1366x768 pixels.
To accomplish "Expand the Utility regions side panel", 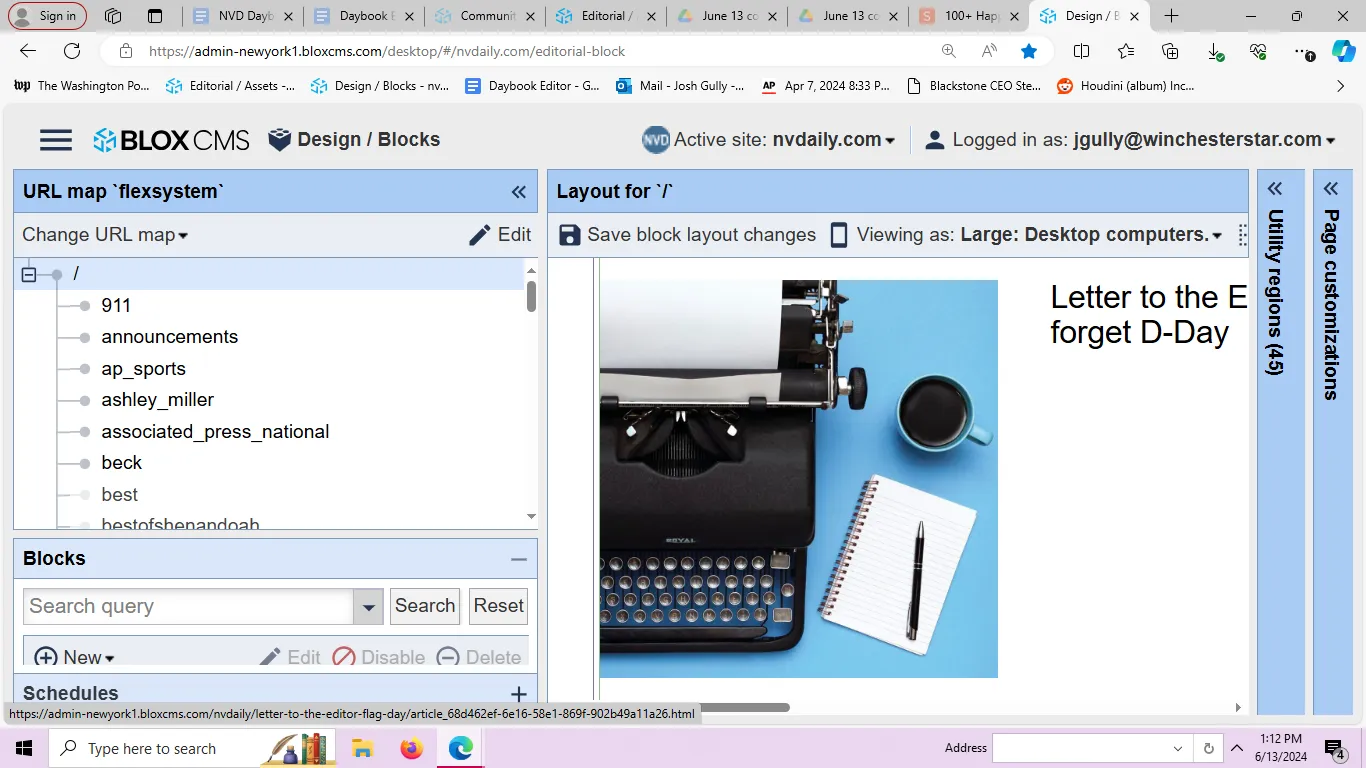I will (x=1275, y=189).
